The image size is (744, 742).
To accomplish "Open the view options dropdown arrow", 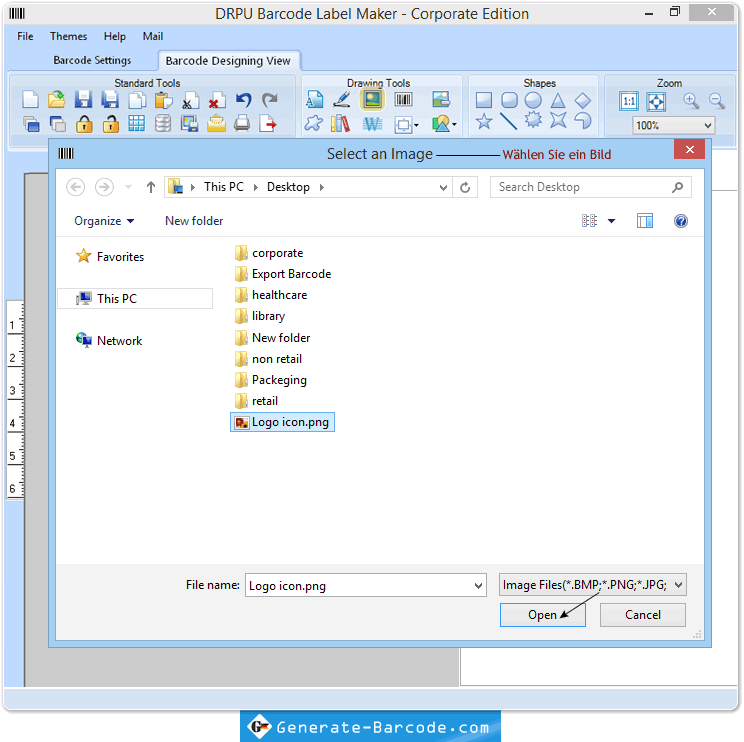I will tap(612, 221).
